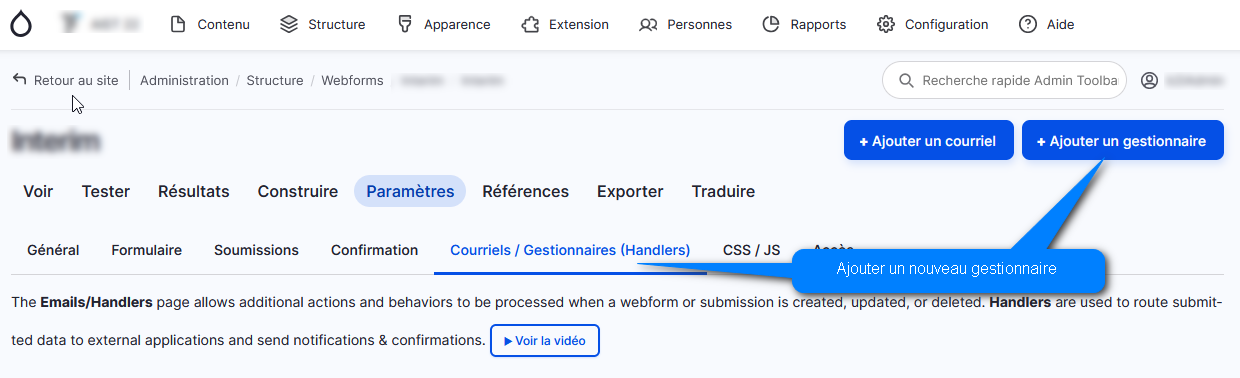Click the Drupal drop logo icon

pyautogui.click(x=20, y=24)
